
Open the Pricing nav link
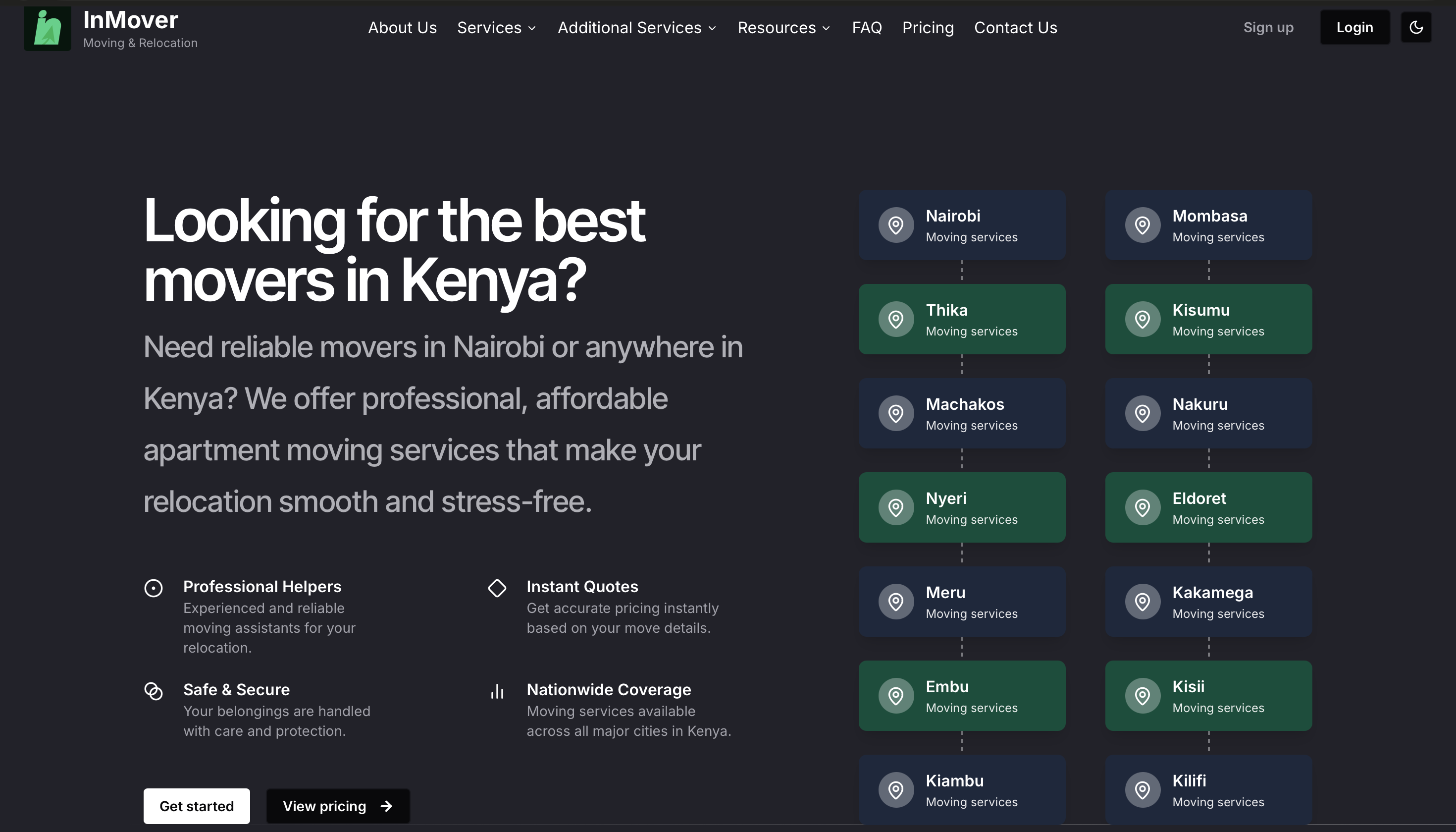point(928,27)
